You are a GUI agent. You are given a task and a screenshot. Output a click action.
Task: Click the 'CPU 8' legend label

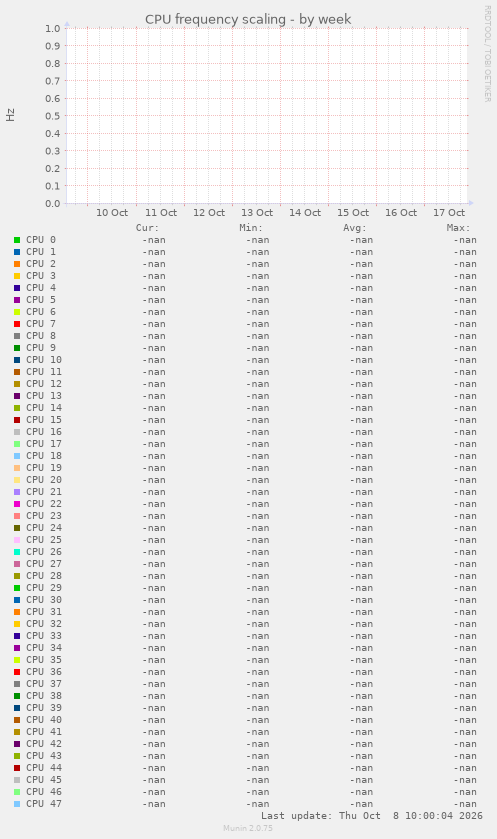[x=41, y=335]
